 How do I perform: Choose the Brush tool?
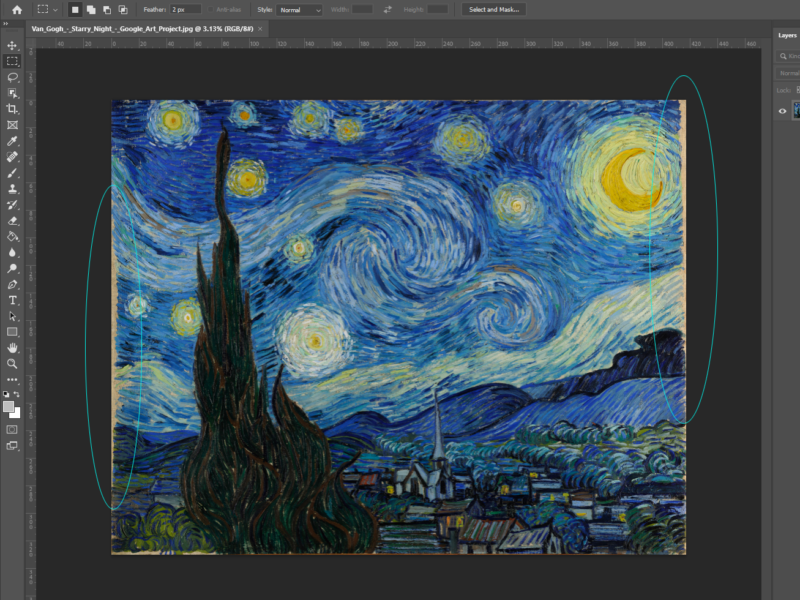coord(12,173)
